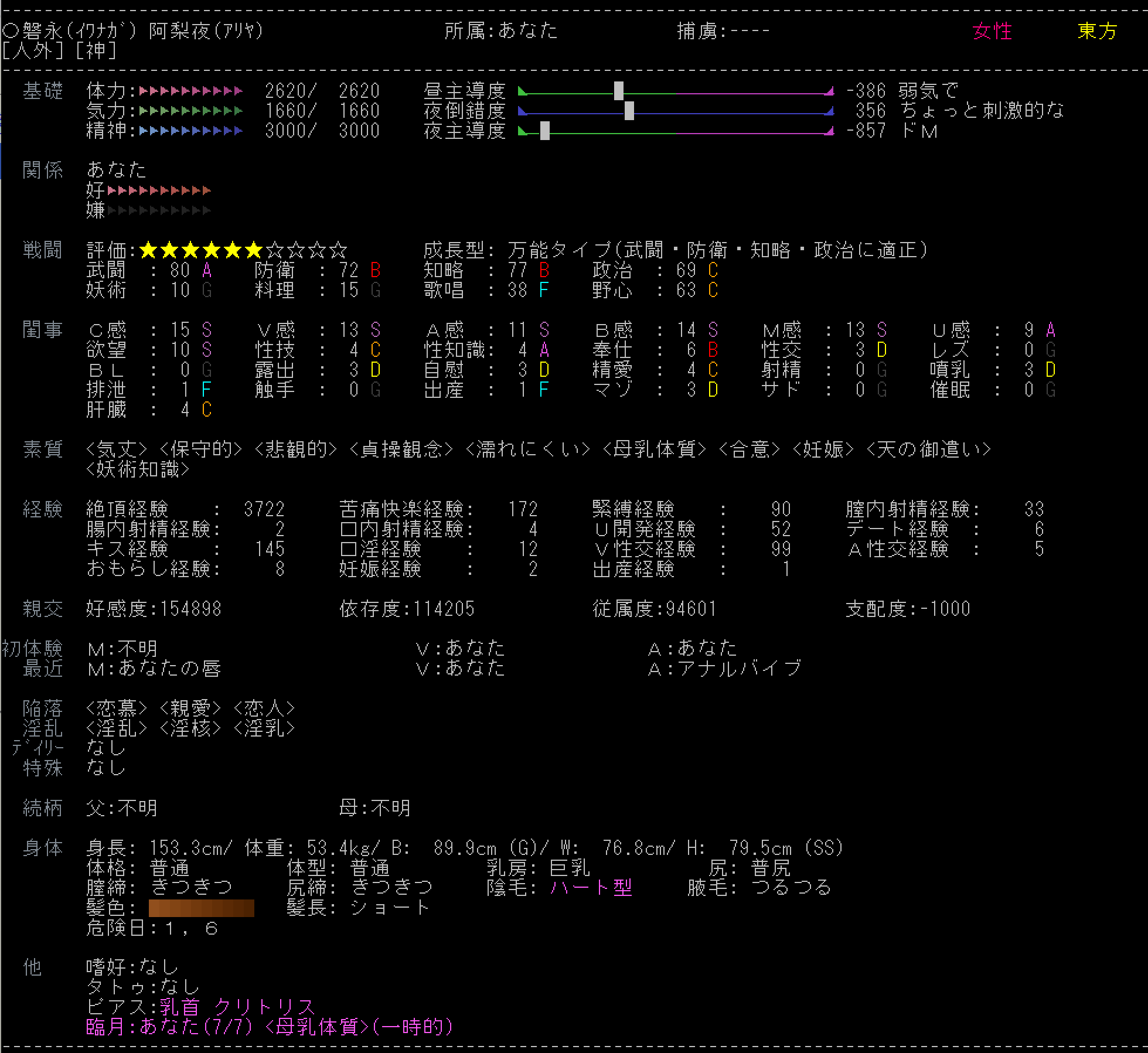The image size is (1148, 1053).
Task: Click the brown 髪色 color swatch
Action: click(x=201, y=908)
